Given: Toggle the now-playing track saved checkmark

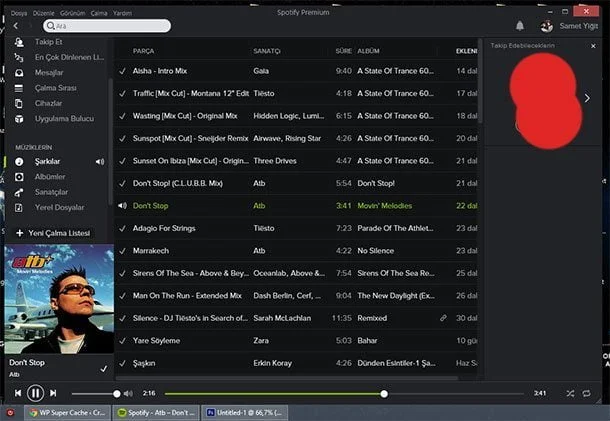Looking at the screenshot, I should [x=103, y=368].
